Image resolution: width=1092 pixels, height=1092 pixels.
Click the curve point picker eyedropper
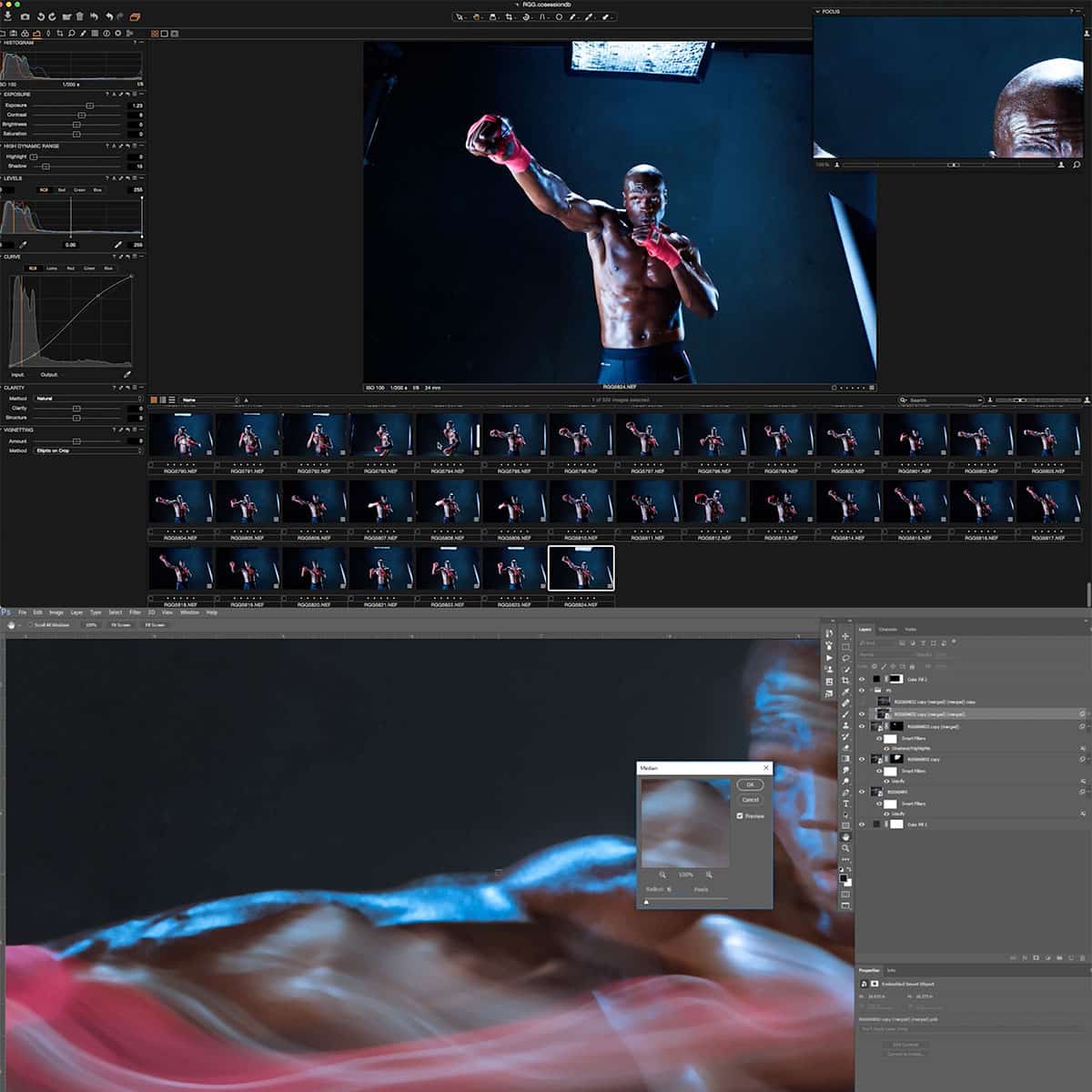click(x=127, y=374)
